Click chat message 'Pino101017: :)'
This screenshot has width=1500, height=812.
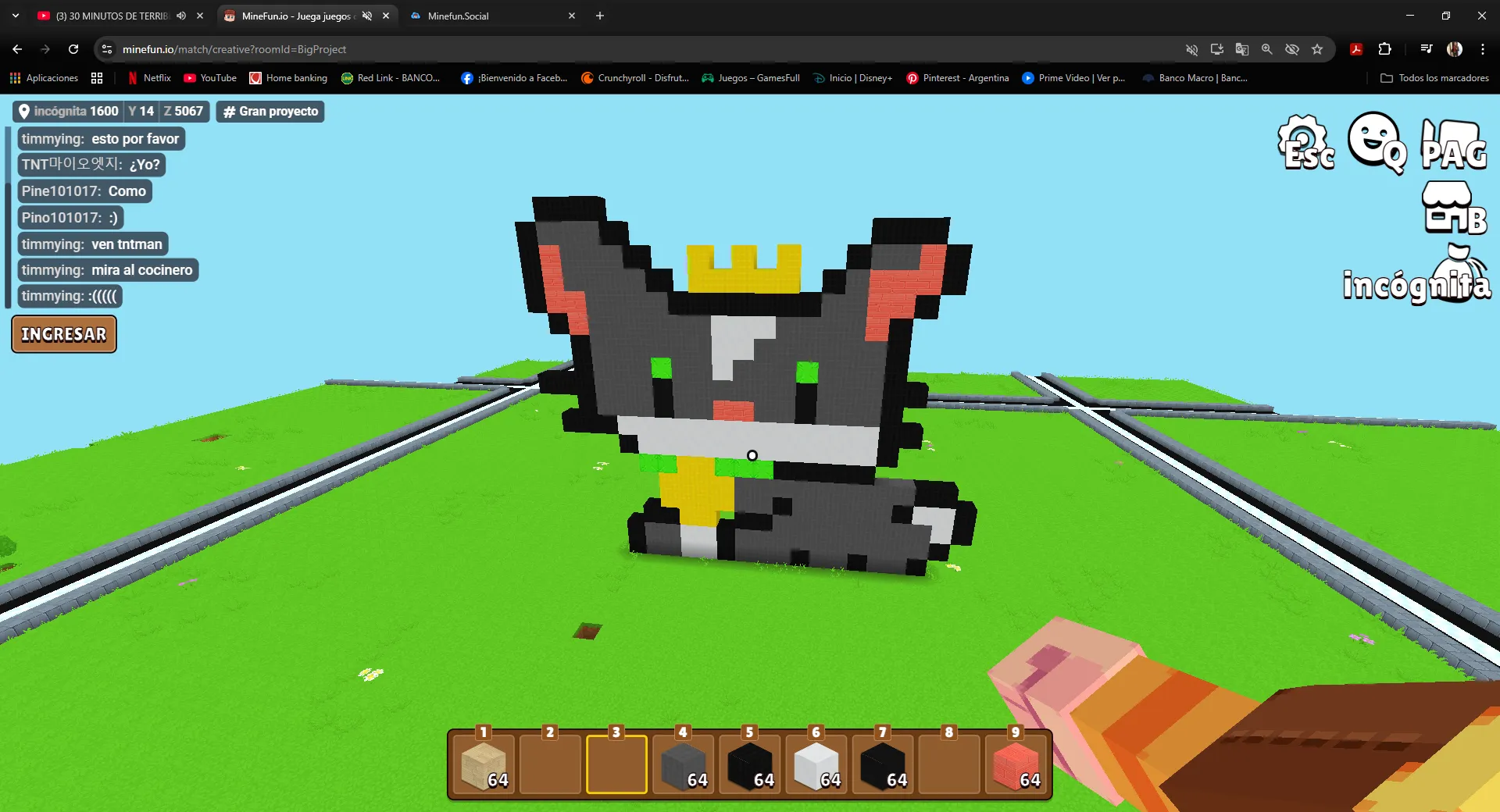click(70, 218)
